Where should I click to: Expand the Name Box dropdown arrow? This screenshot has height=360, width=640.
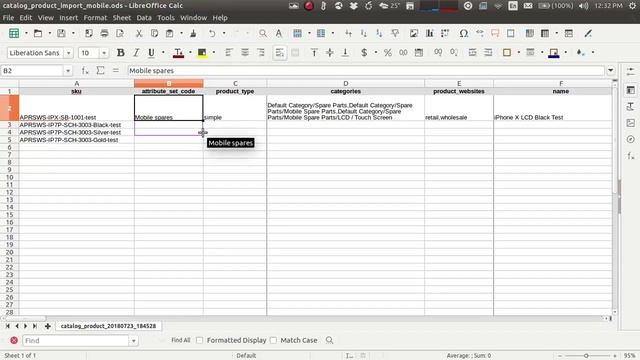coord(68,71)
